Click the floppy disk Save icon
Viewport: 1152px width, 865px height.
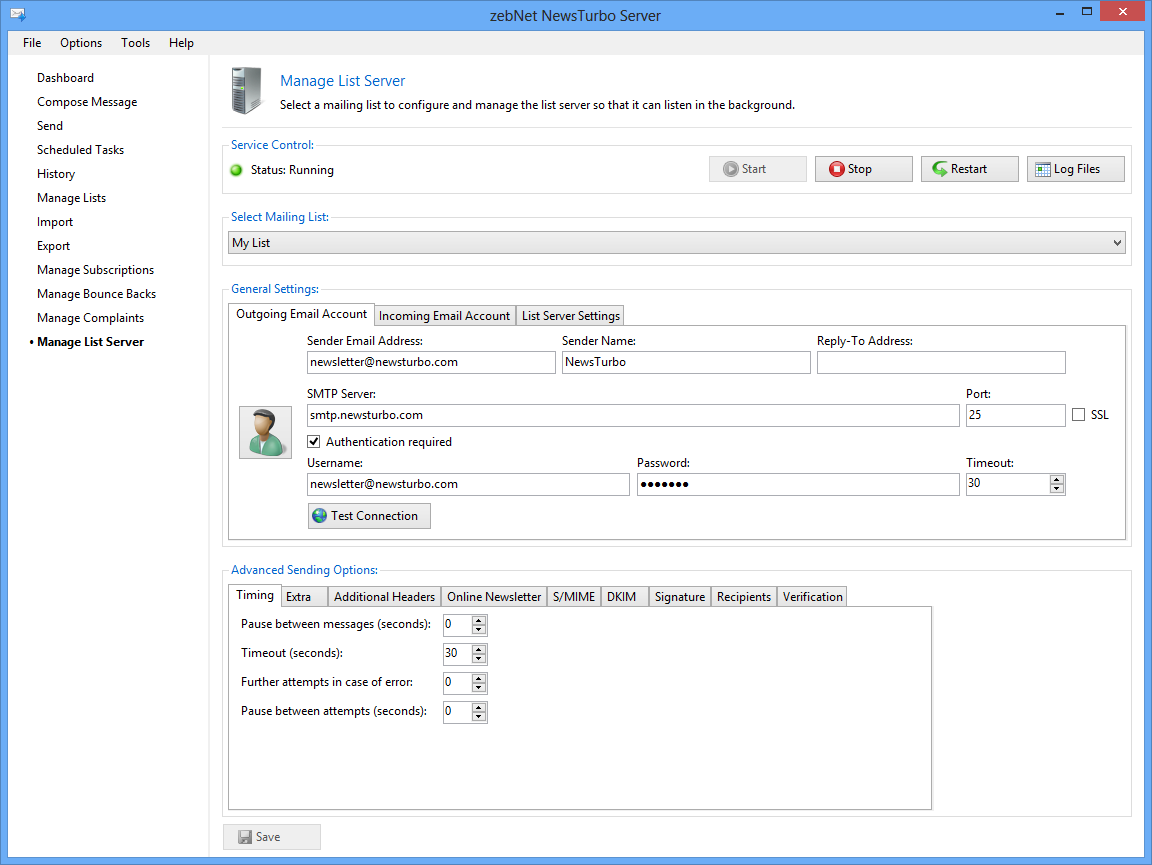pos(245,837)
